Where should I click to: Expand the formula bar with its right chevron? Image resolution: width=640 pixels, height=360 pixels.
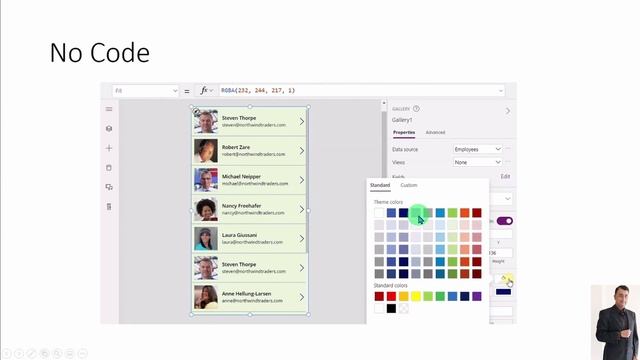point(501,91)
